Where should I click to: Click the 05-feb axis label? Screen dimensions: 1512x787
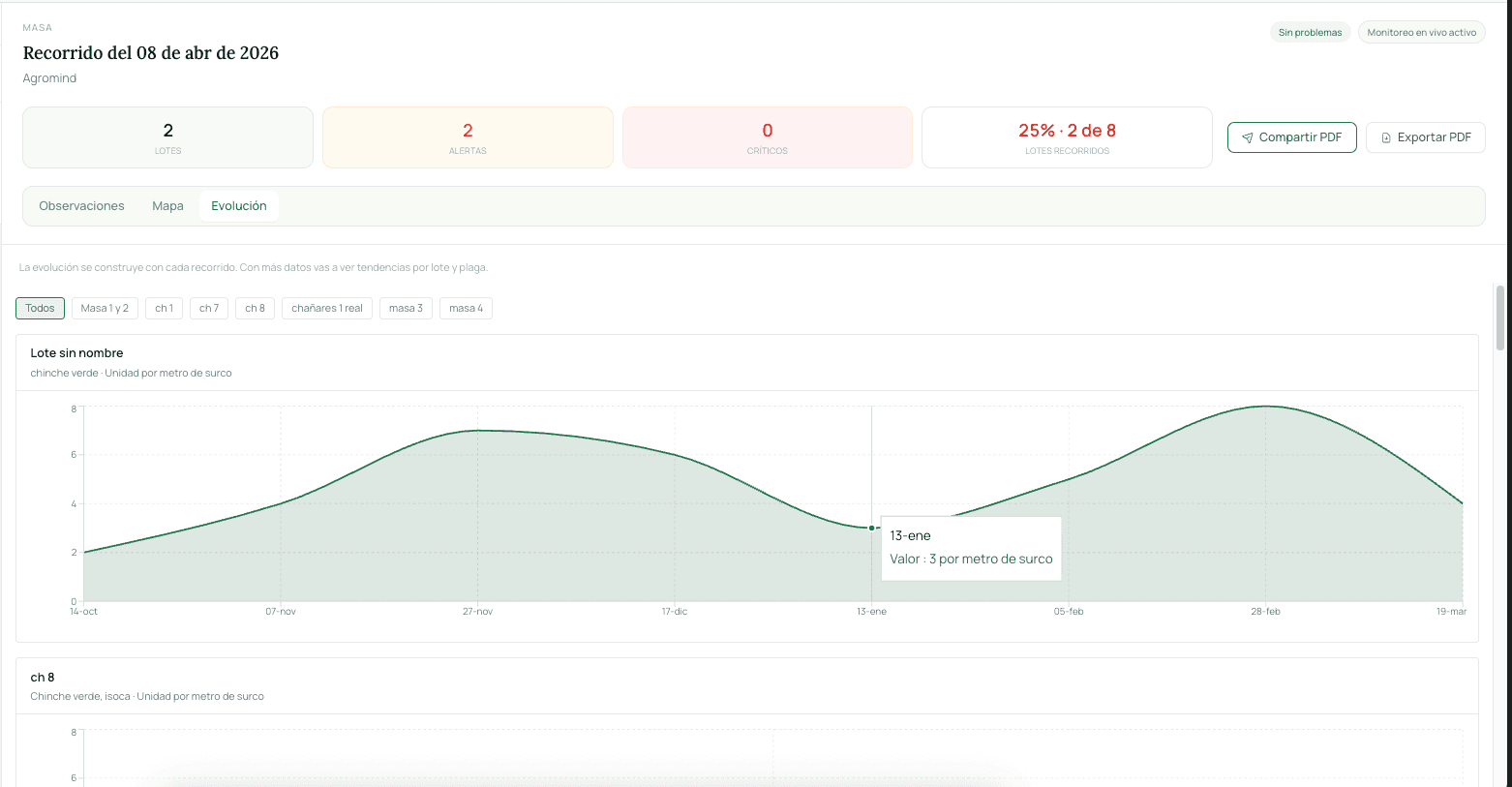click(1069, 612)
